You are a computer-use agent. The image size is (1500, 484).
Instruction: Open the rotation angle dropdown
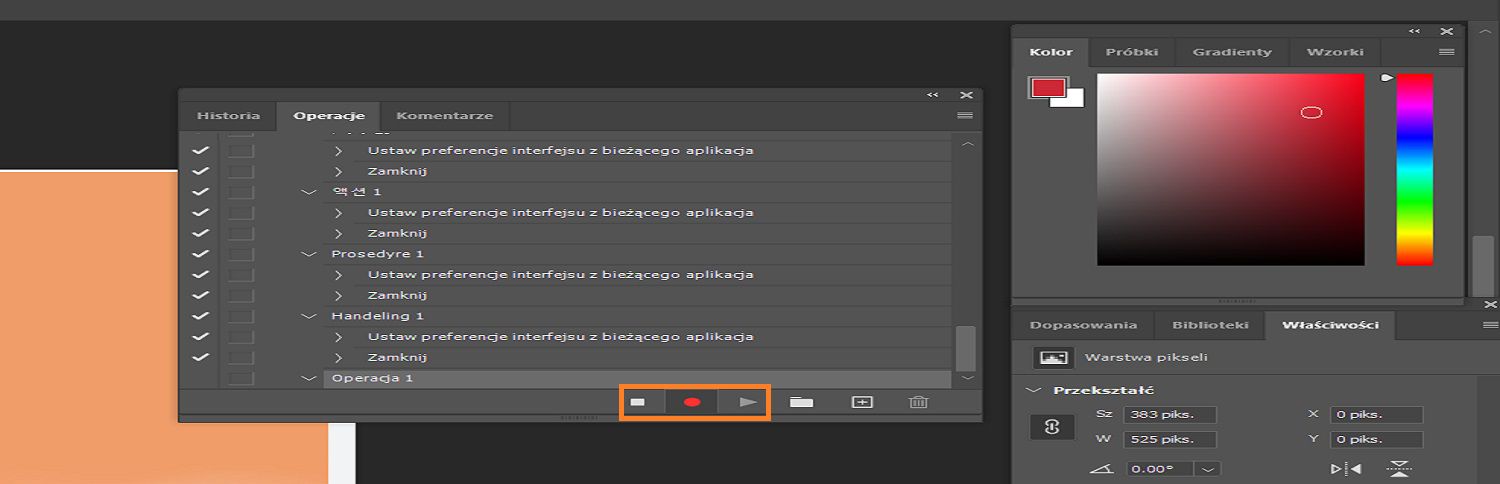click(1210, 469)
